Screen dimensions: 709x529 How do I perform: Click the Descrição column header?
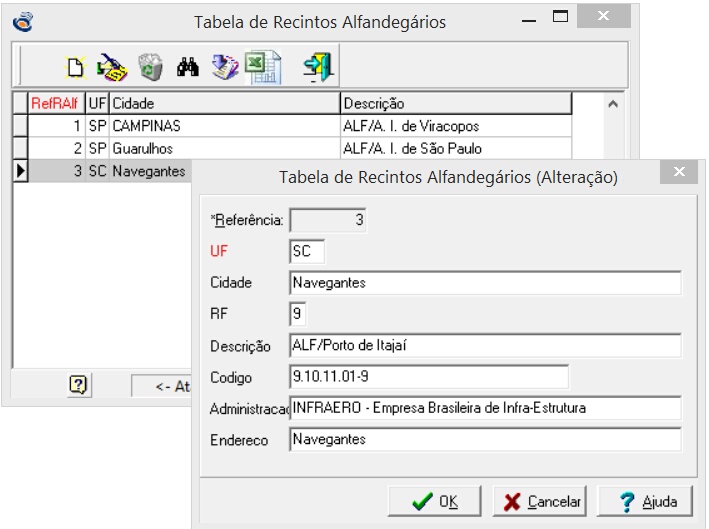pos(456,104)
